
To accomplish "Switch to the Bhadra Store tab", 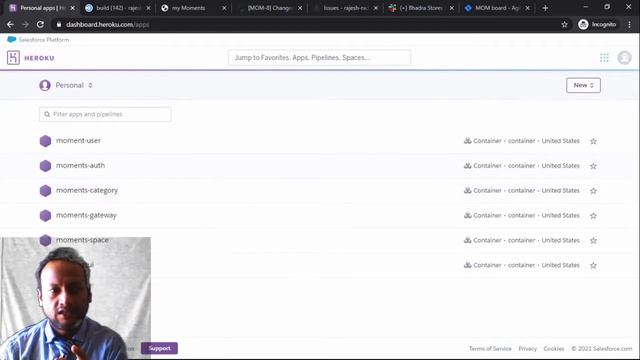I will [x=420, y=8].
